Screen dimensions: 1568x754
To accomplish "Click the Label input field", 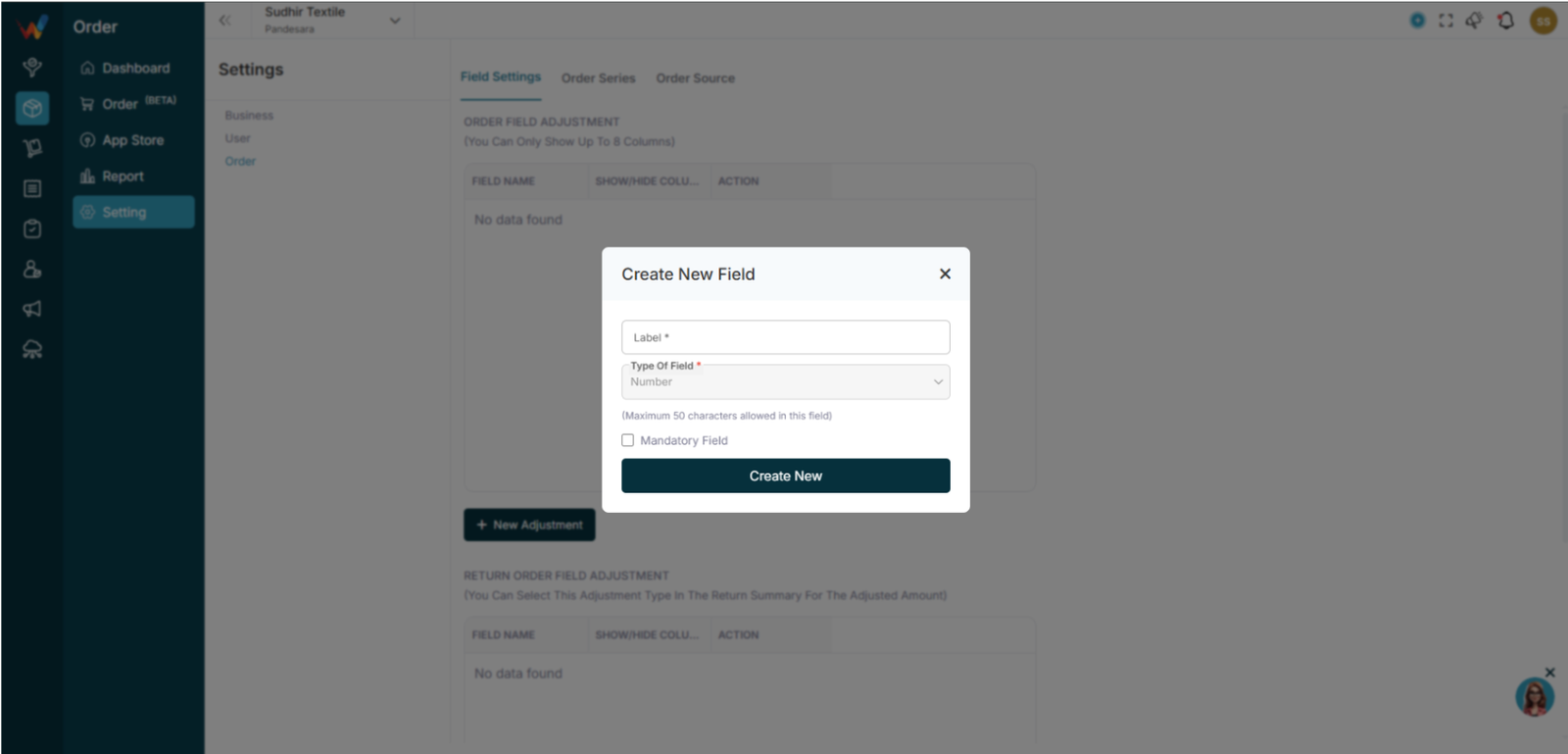I will click(785, 337).
